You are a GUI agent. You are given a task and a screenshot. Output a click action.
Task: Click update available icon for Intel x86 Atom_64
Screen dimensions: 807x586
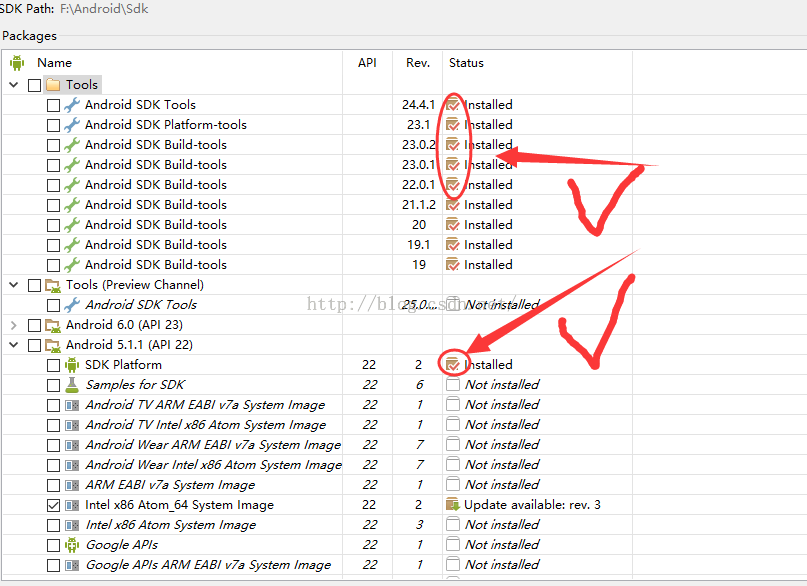click(x=452, y=505)
